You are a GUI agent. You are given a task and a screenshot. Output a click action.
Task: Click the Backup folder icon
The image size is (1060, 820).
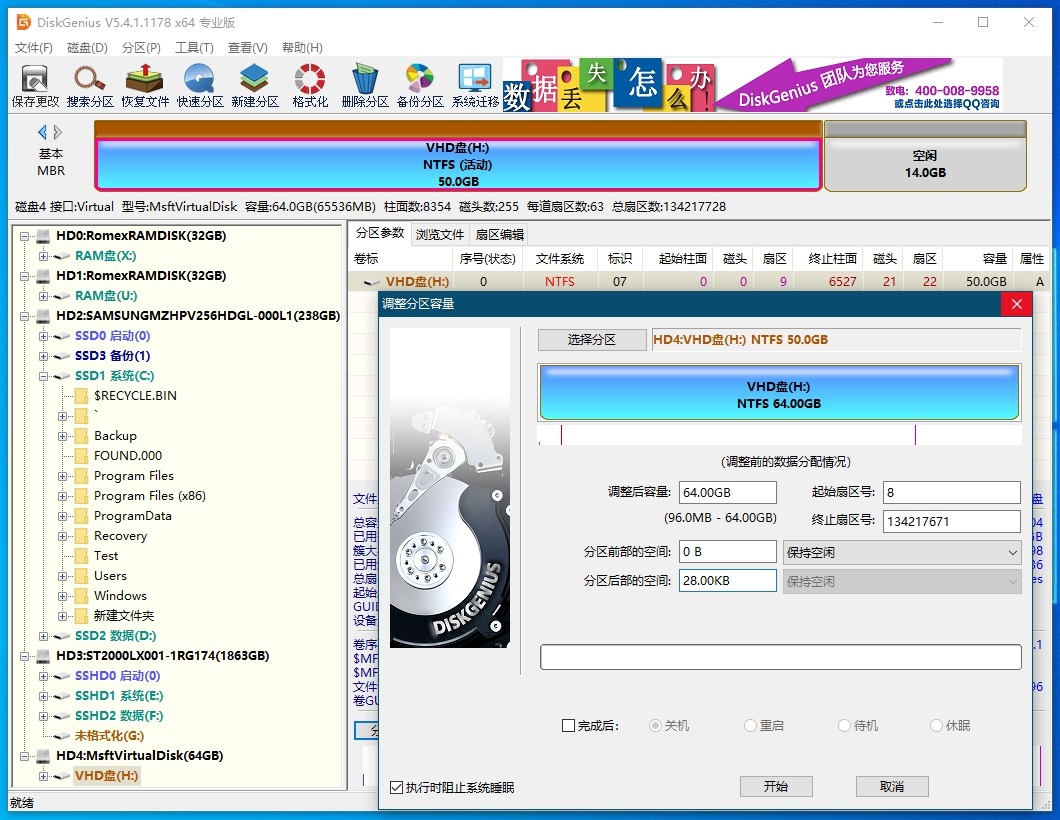pos(82,435)
